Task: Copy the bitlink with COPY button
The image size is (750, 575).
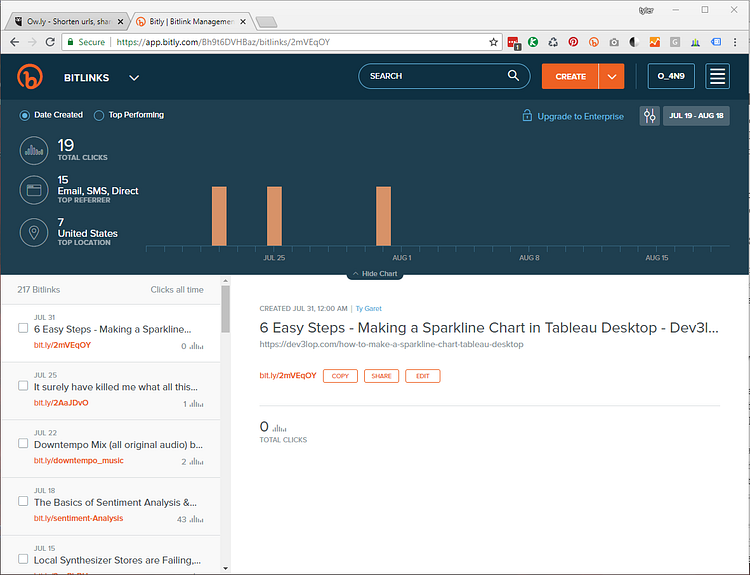Action: [x=340, y=376]
